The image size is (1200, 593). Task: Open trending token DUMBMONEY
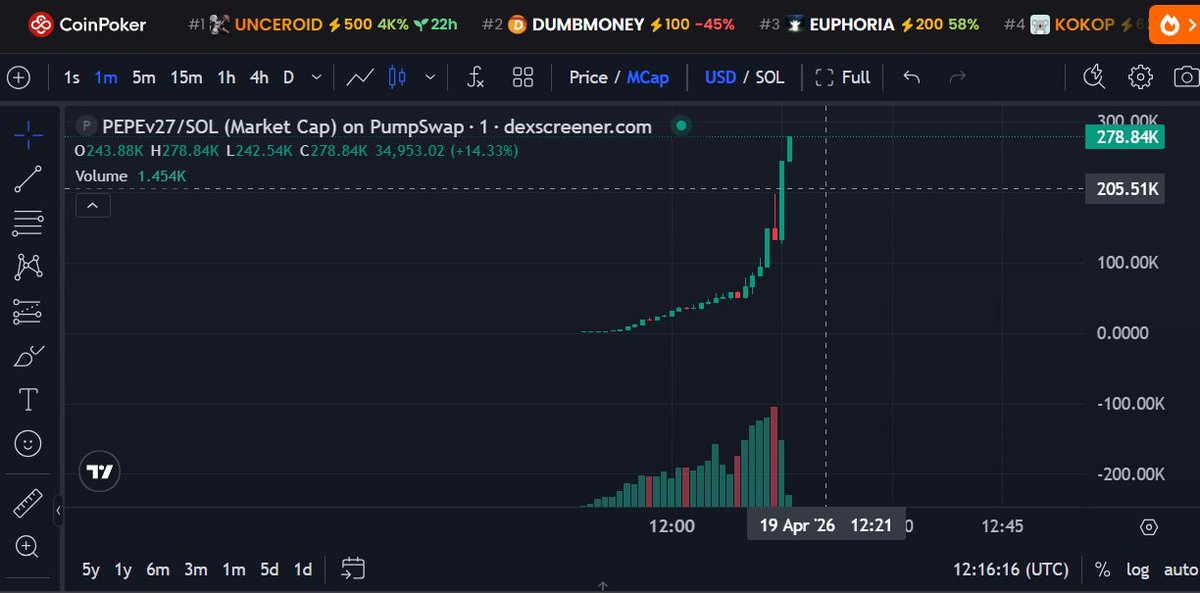(x=608, y=24)
